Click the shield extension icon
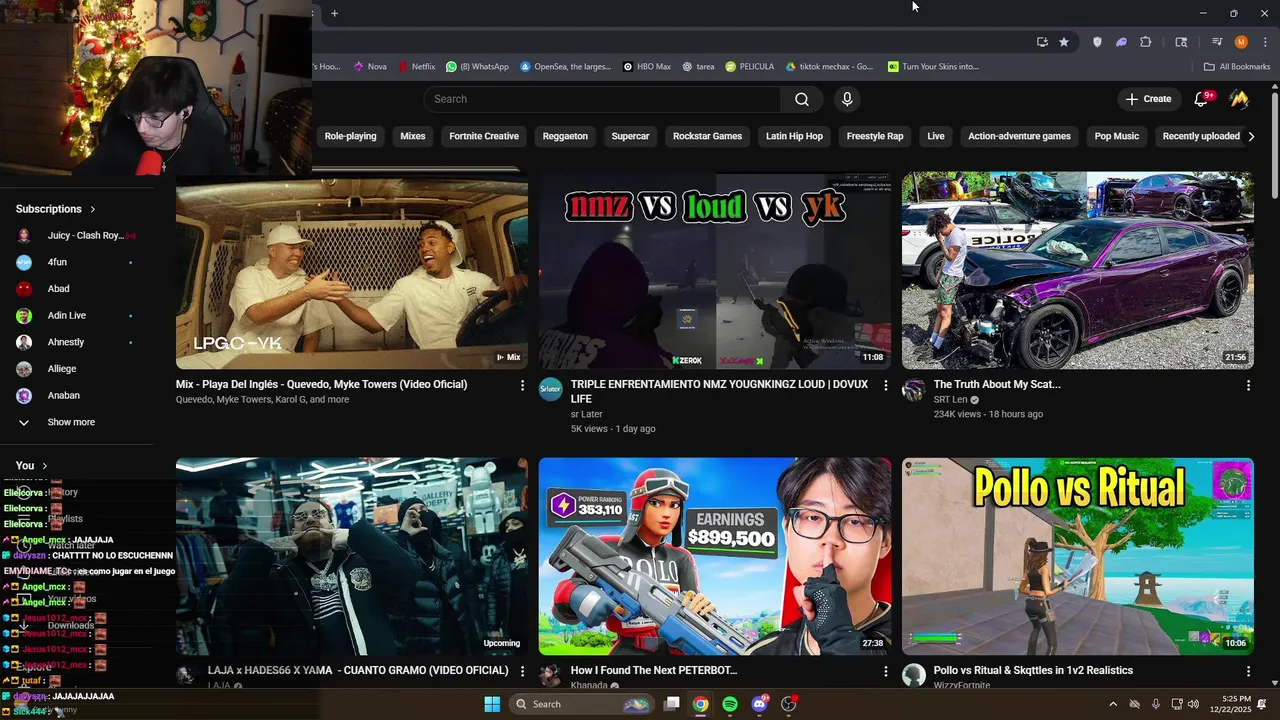Image resolution: width=1280 pixels, height=720 pixels. point(1097,42)
